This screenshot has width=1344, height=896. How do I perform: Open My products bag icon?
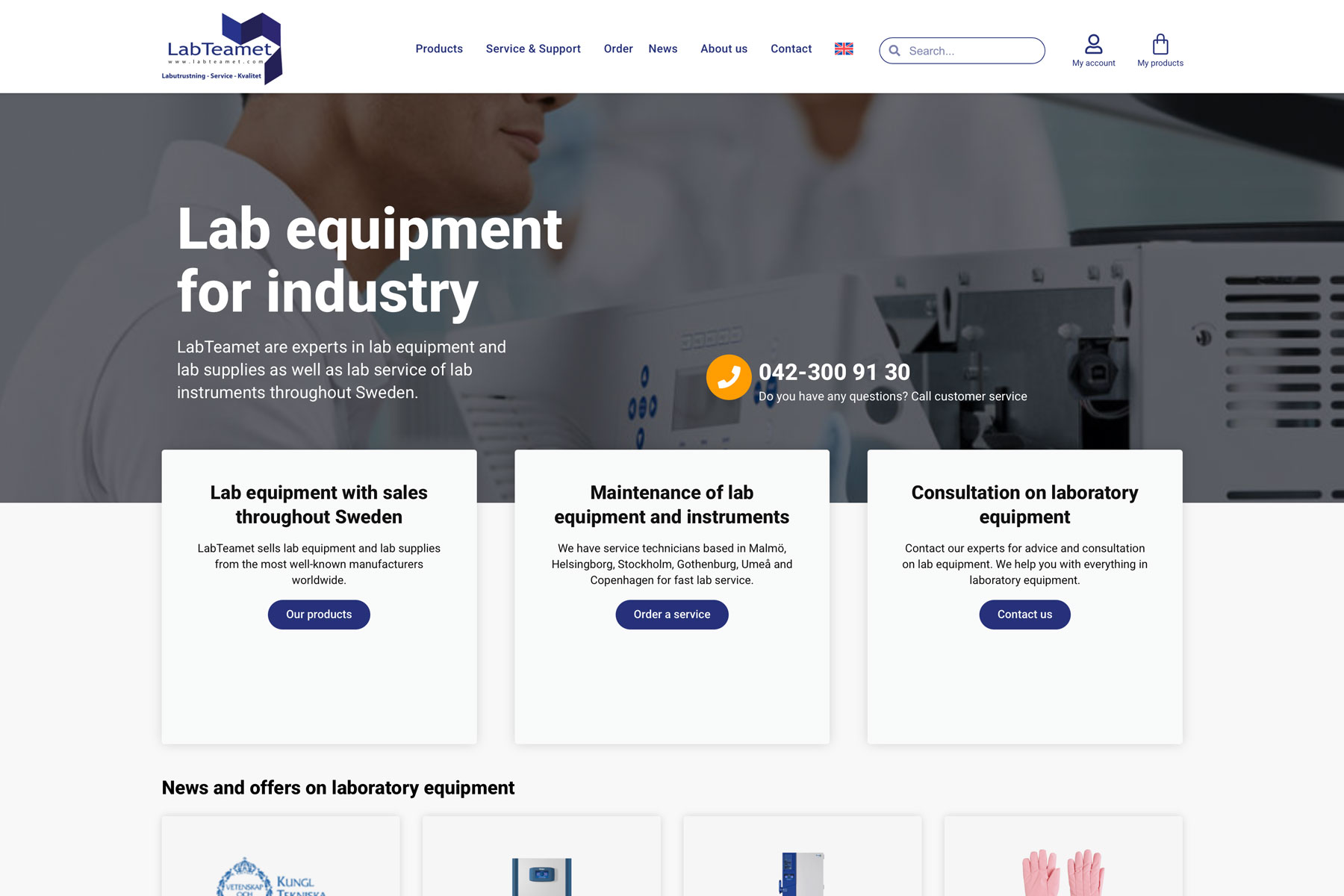[x=1160, y=45]
